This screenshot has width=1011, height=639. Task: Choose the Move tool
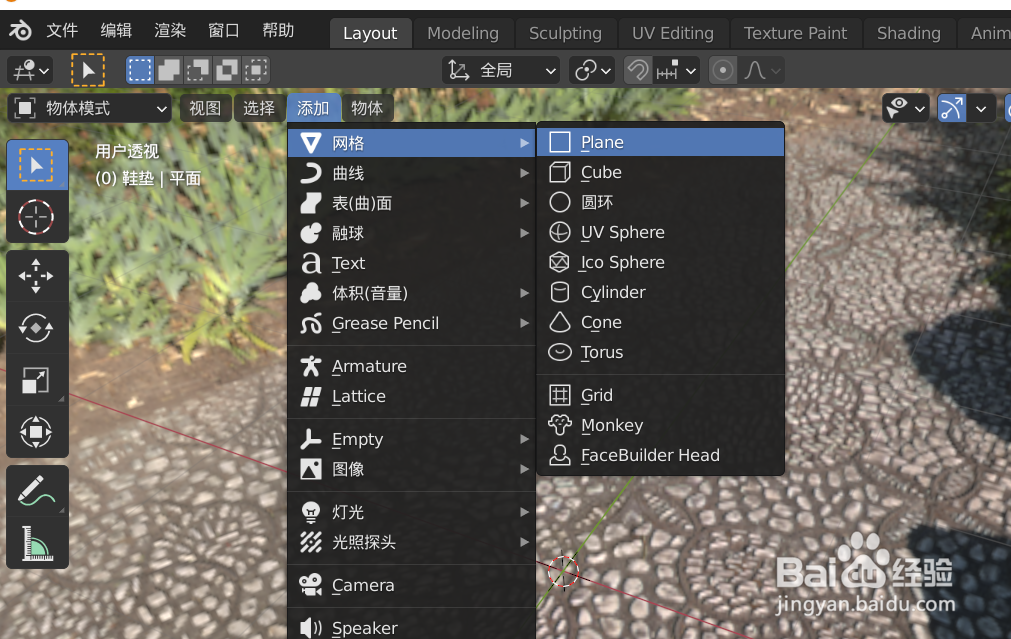[37, 276]
